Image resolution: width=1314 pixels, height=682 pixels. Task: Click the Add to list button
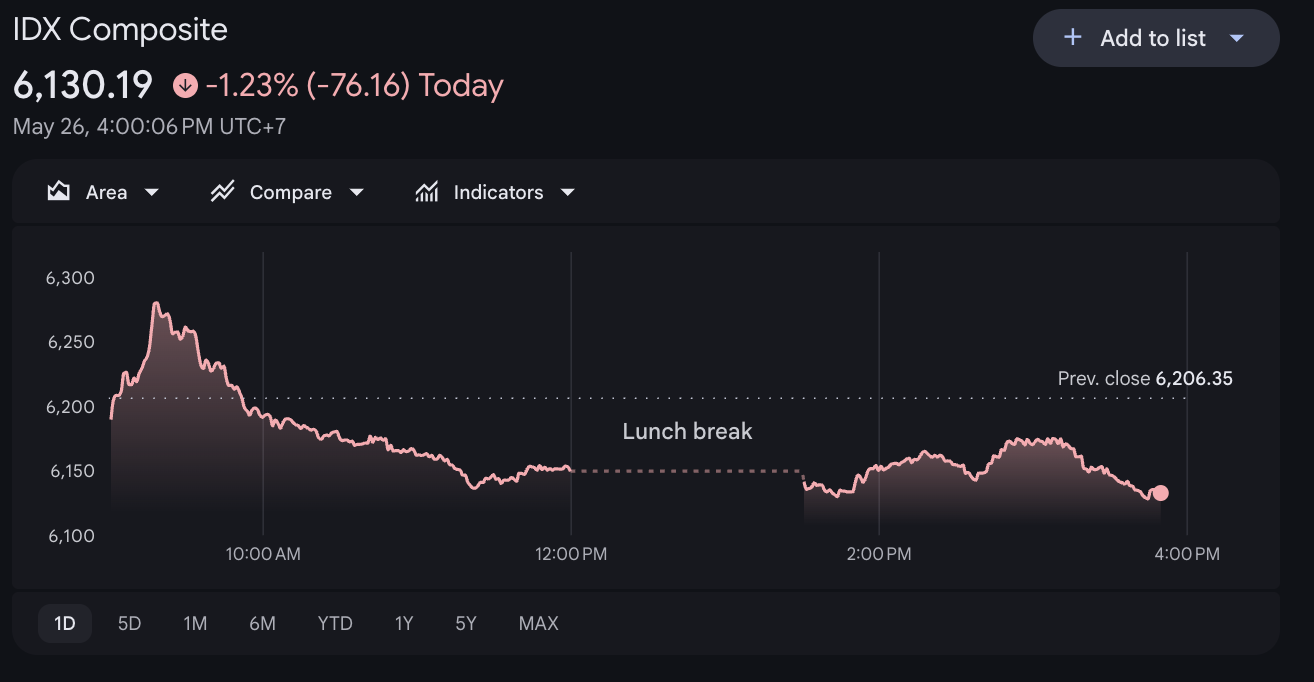click(1156, 38)
